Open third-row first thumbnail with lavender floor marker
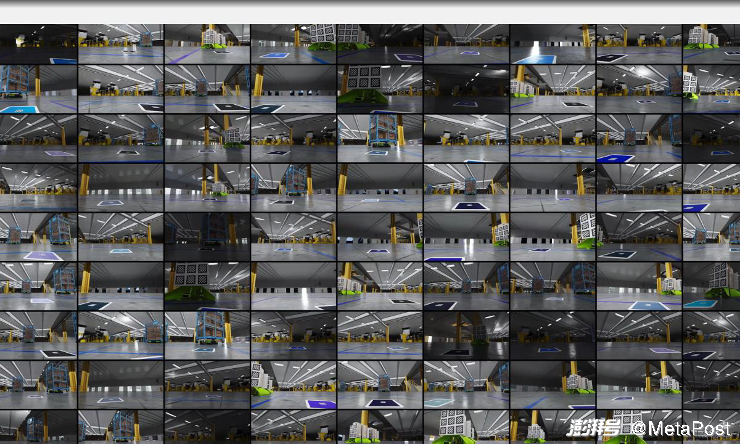Viewport: 740px width, 444px height. (x=38, y=138)
